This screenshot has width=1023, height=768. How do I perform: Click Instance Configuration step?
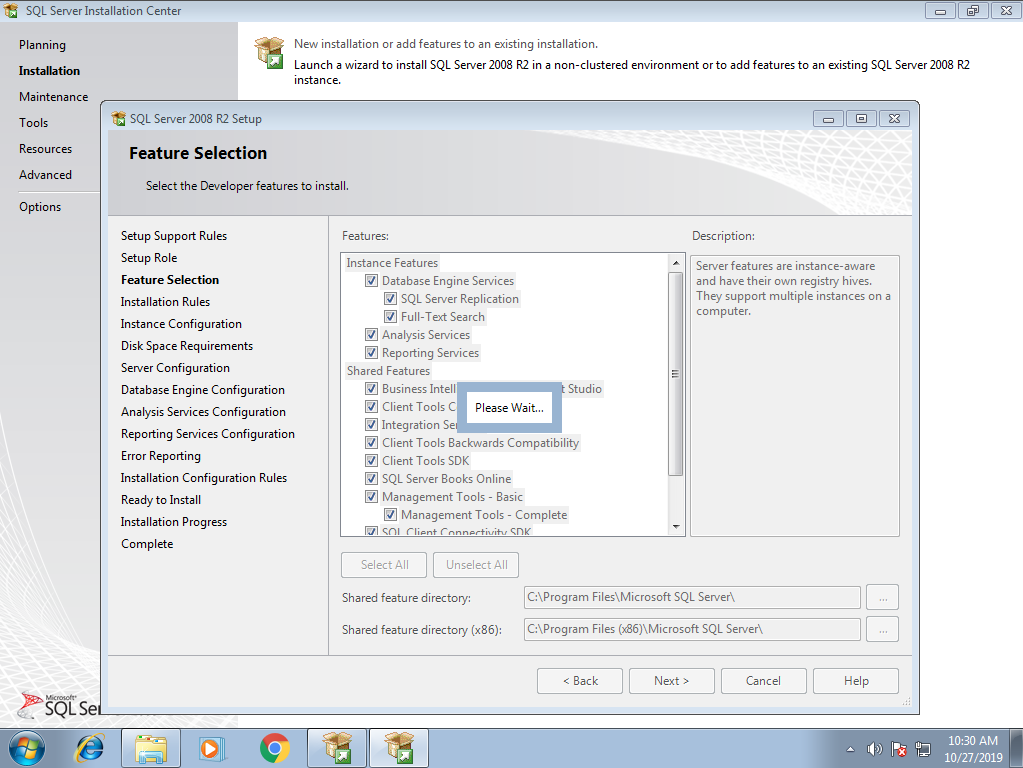[181, 324]
